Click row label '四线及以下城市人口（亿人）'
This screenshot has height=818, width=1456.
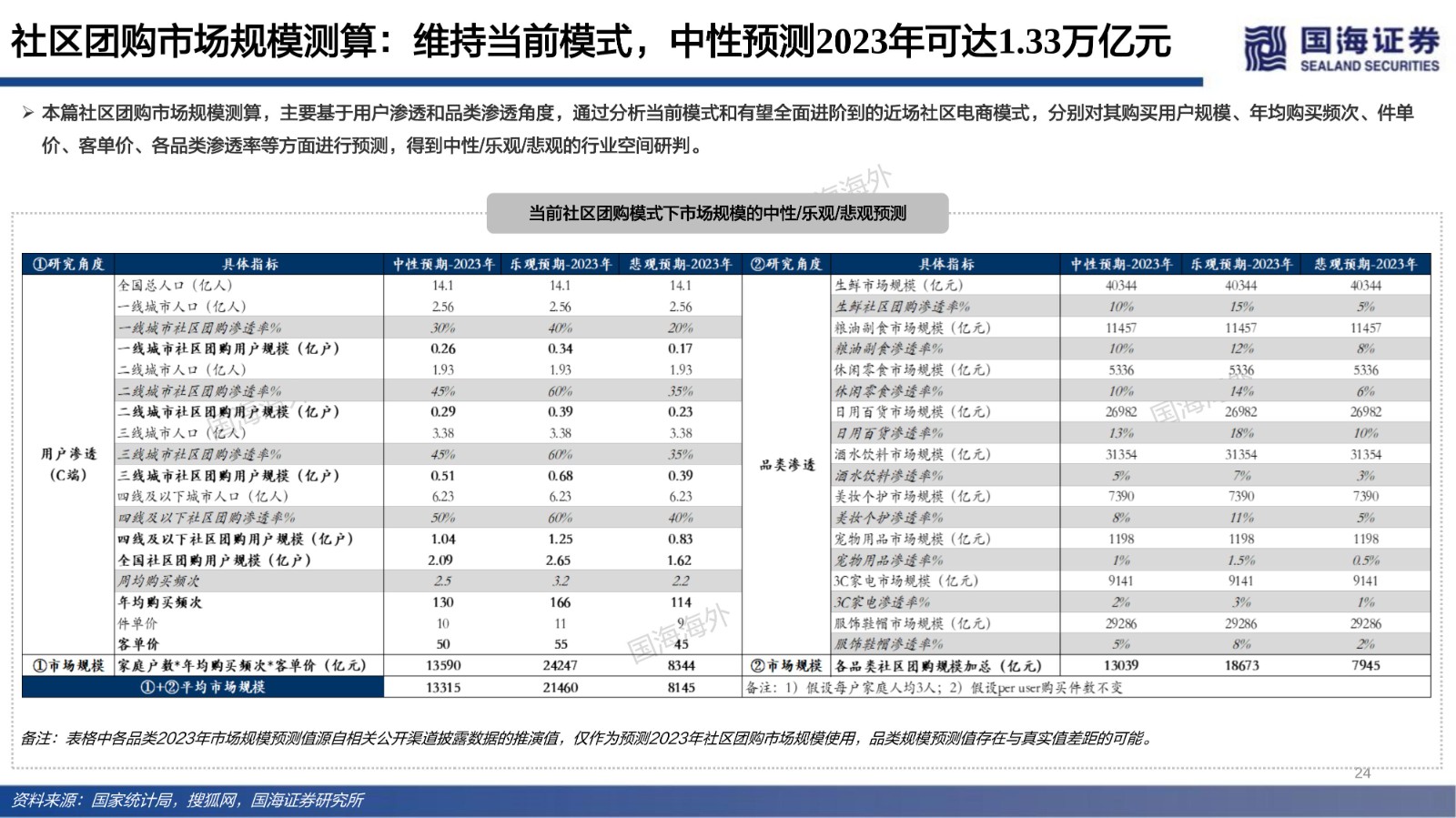coord(203,496)
